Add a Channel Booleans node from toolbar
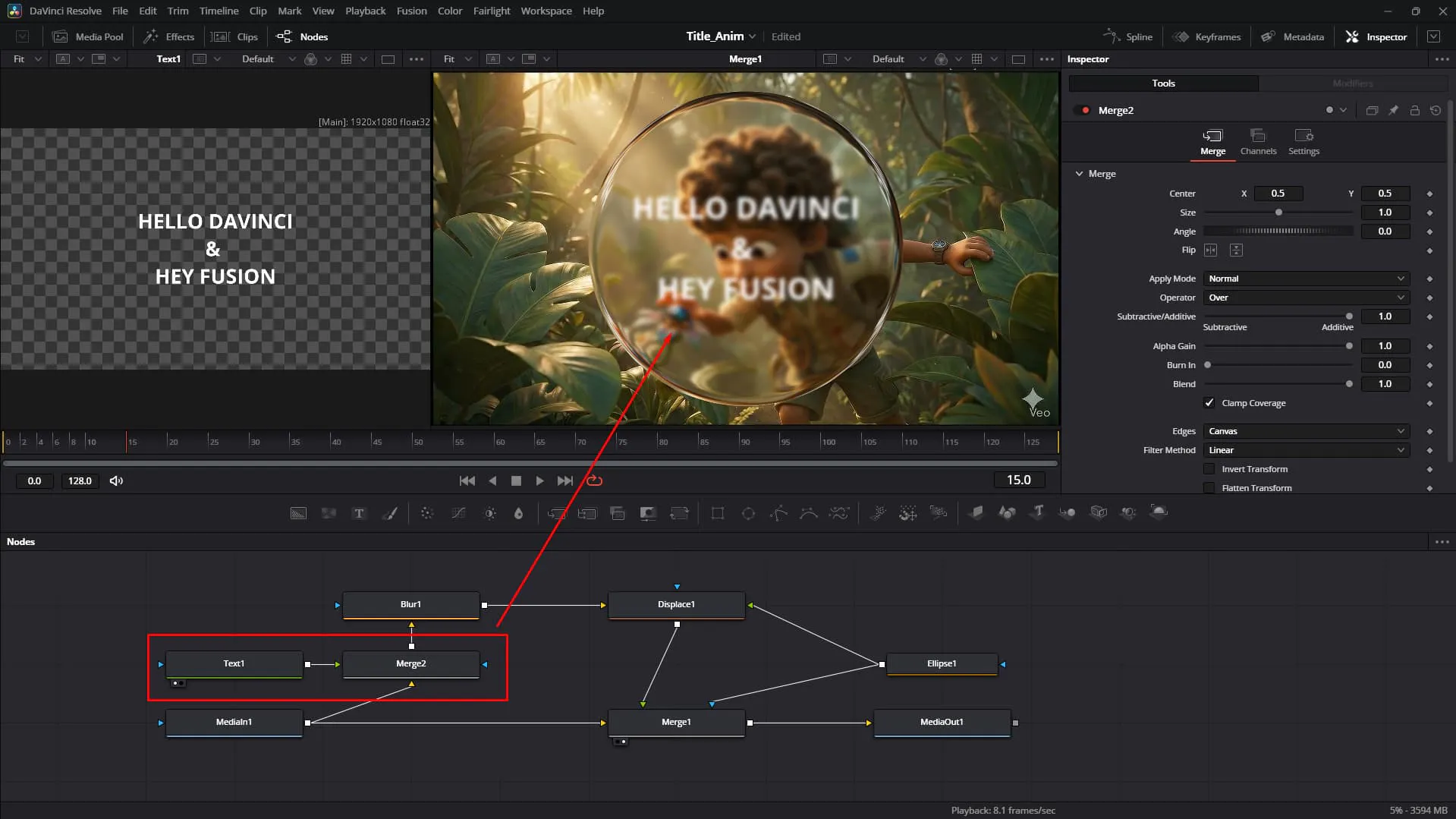1456x819 pixels. pos(618,513)
